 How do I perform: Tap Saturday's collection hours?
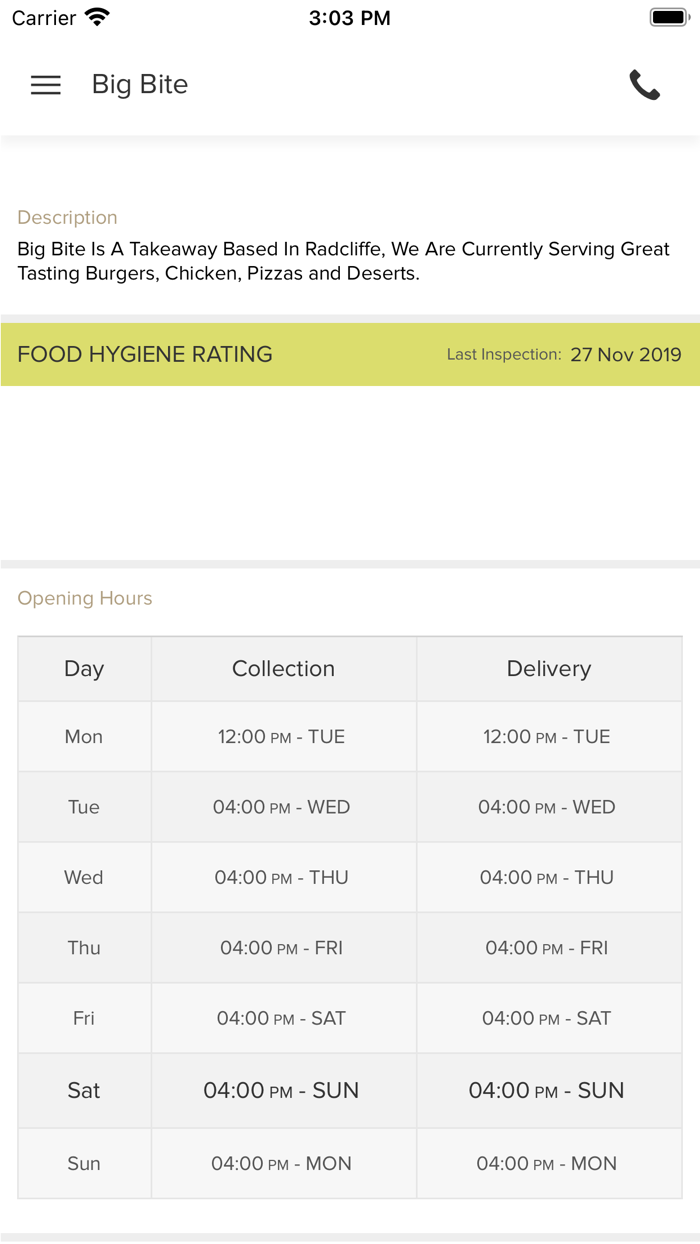[x=281, y=1090]
